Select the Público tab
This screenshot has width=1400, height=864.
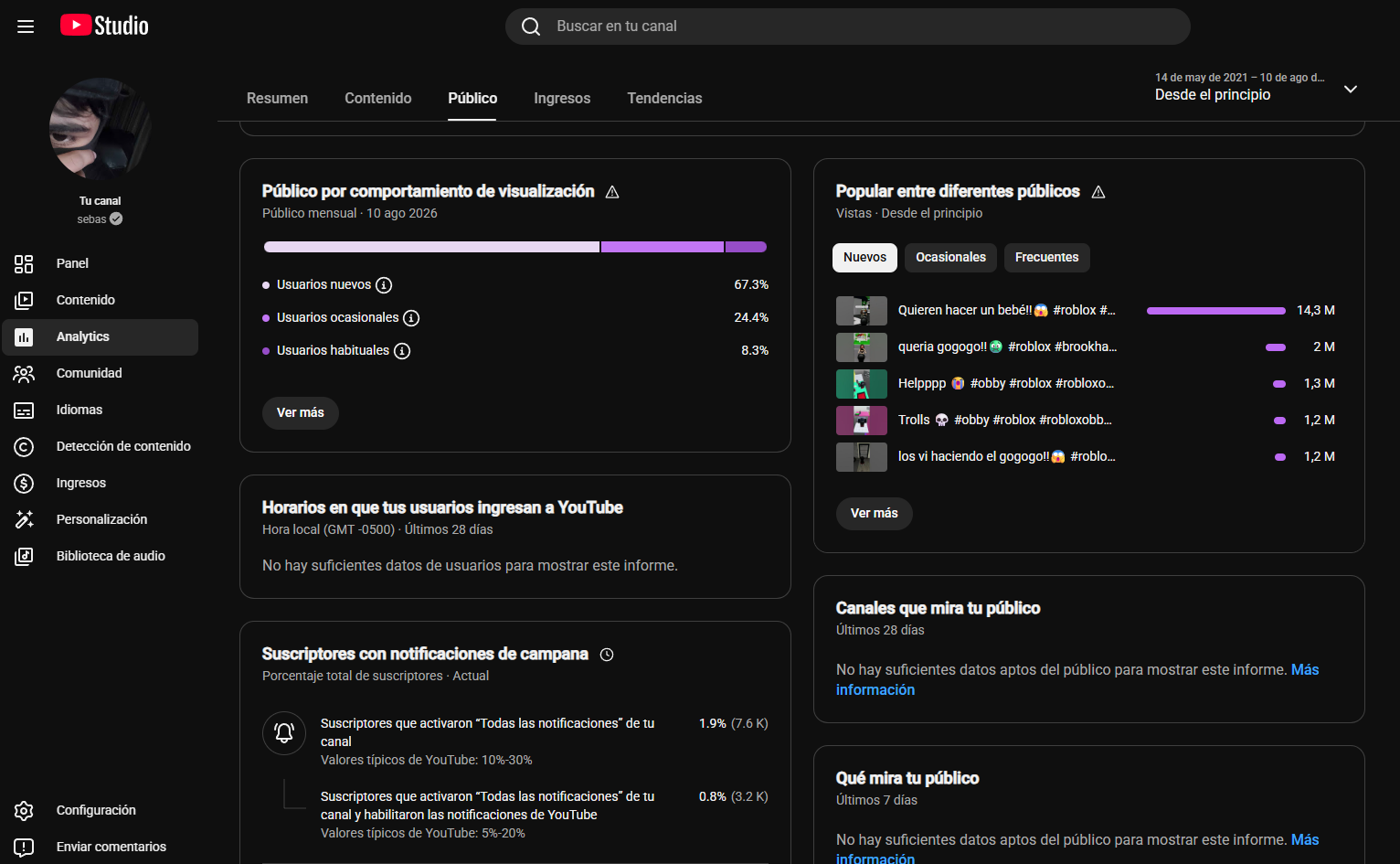472,99
